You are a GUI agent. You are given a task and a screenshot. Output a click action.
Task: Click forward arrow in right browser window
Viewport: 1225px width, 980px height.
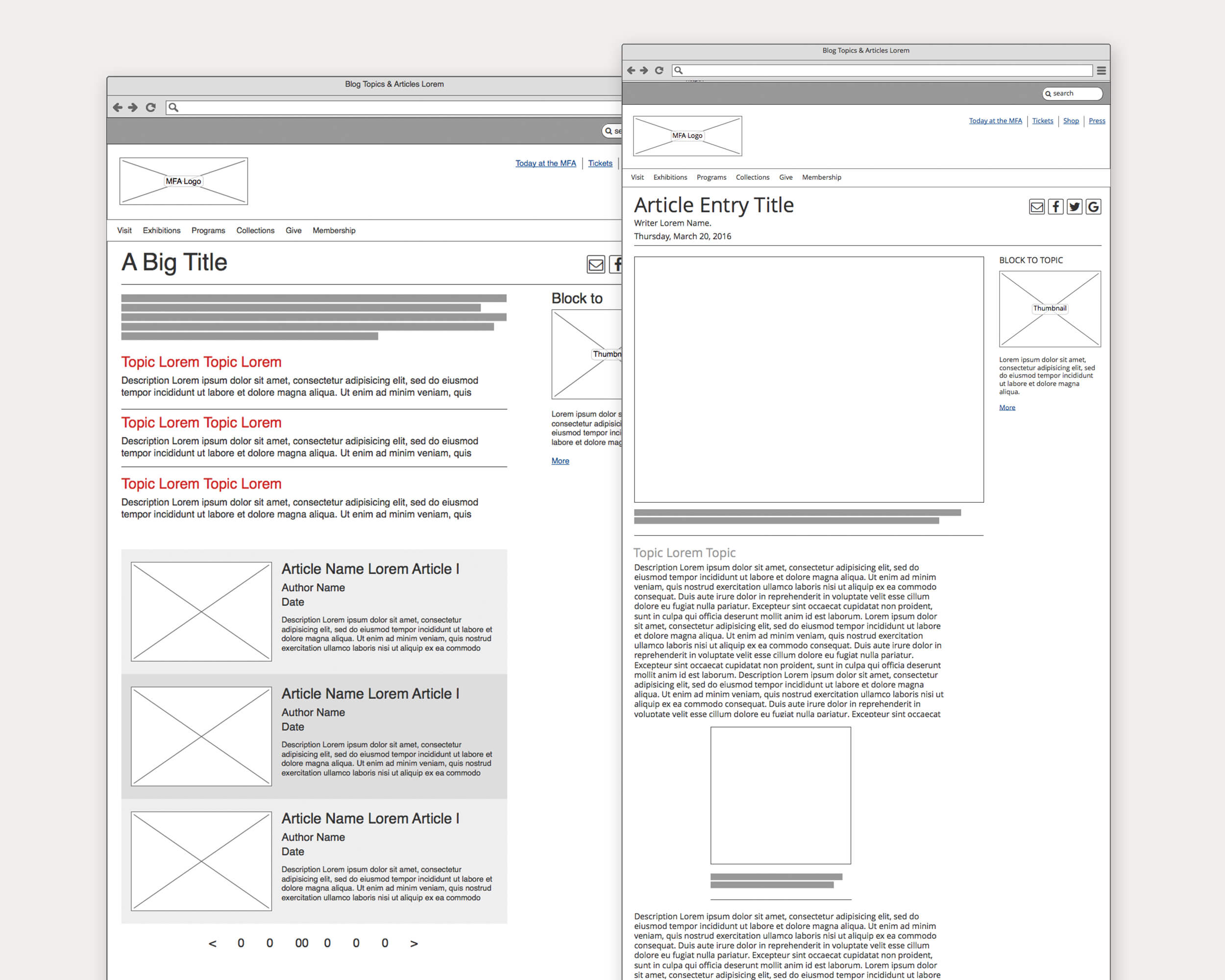[x=644, y=71]
